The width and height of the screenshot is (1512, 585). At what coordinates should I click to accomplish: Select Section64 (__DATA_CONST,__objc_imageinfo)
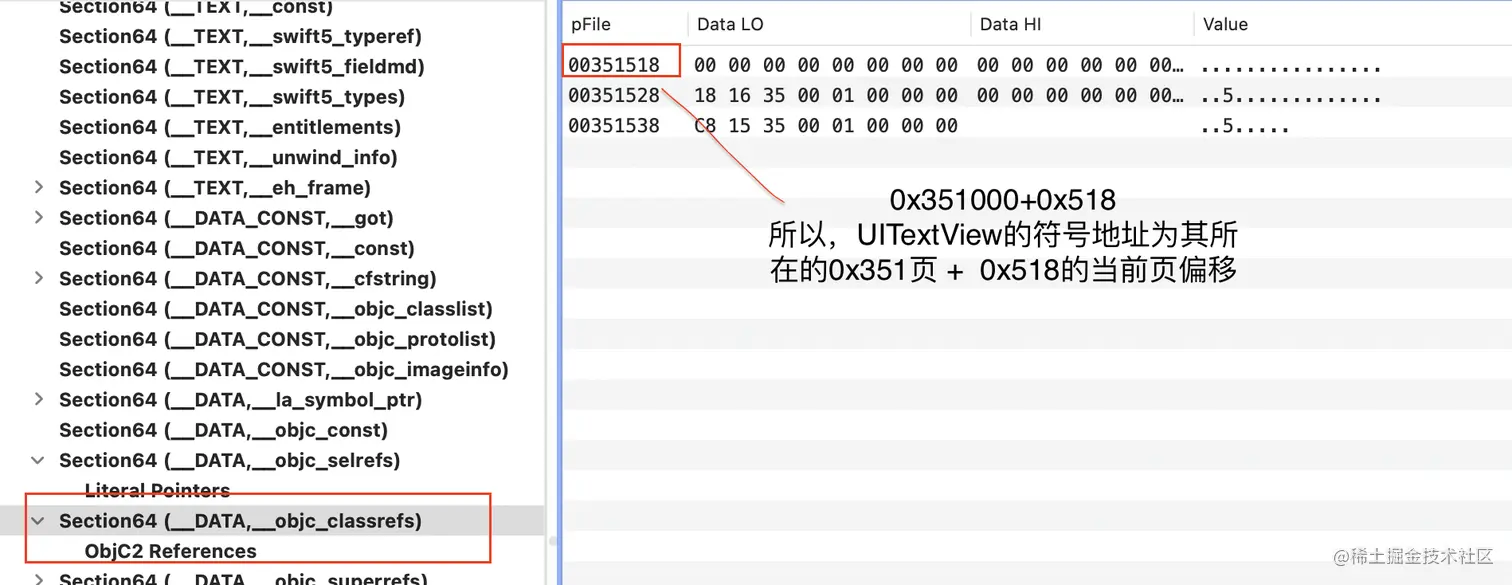pos(284,369)
